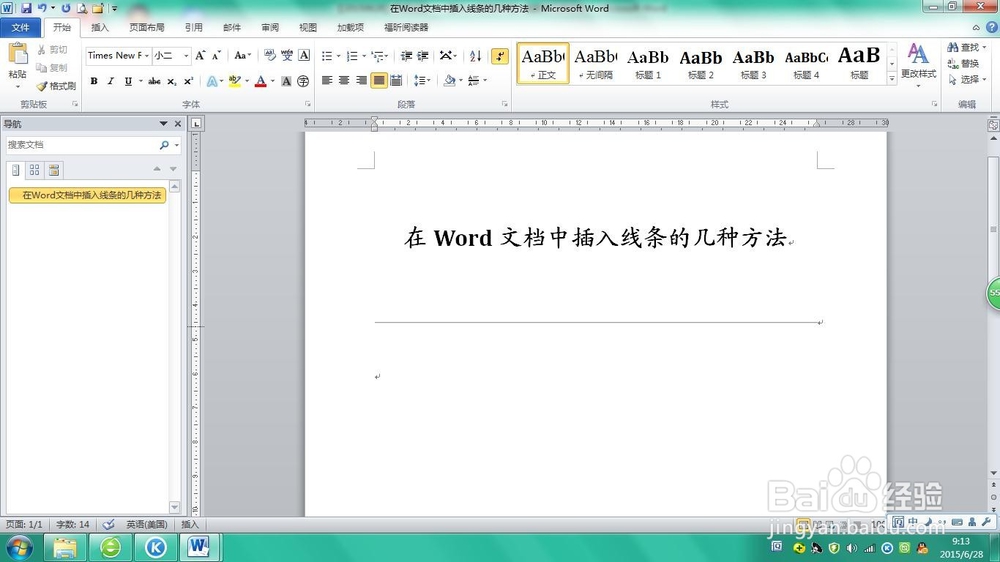Click the Phonetic Guide (wén) icon
Viewport: 1000px width, 562px height.
pos(287,55)
